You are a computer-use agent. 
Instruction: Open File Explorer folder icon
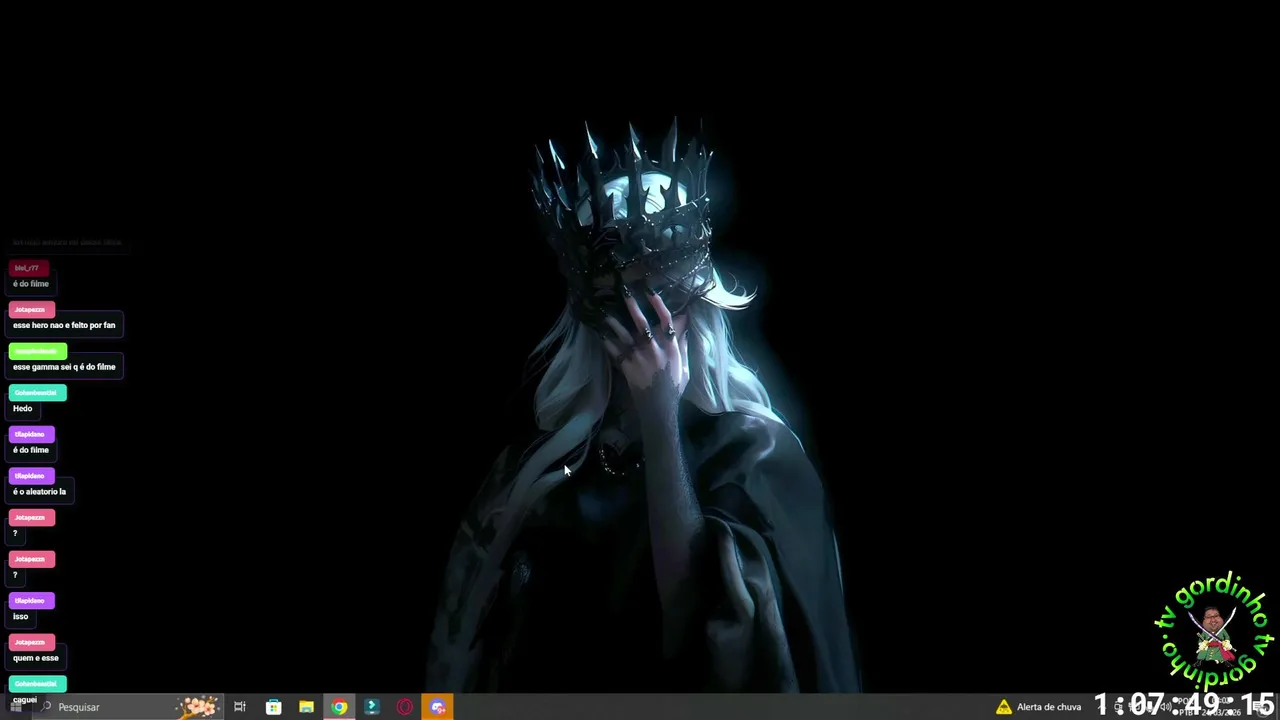(306, 707)
